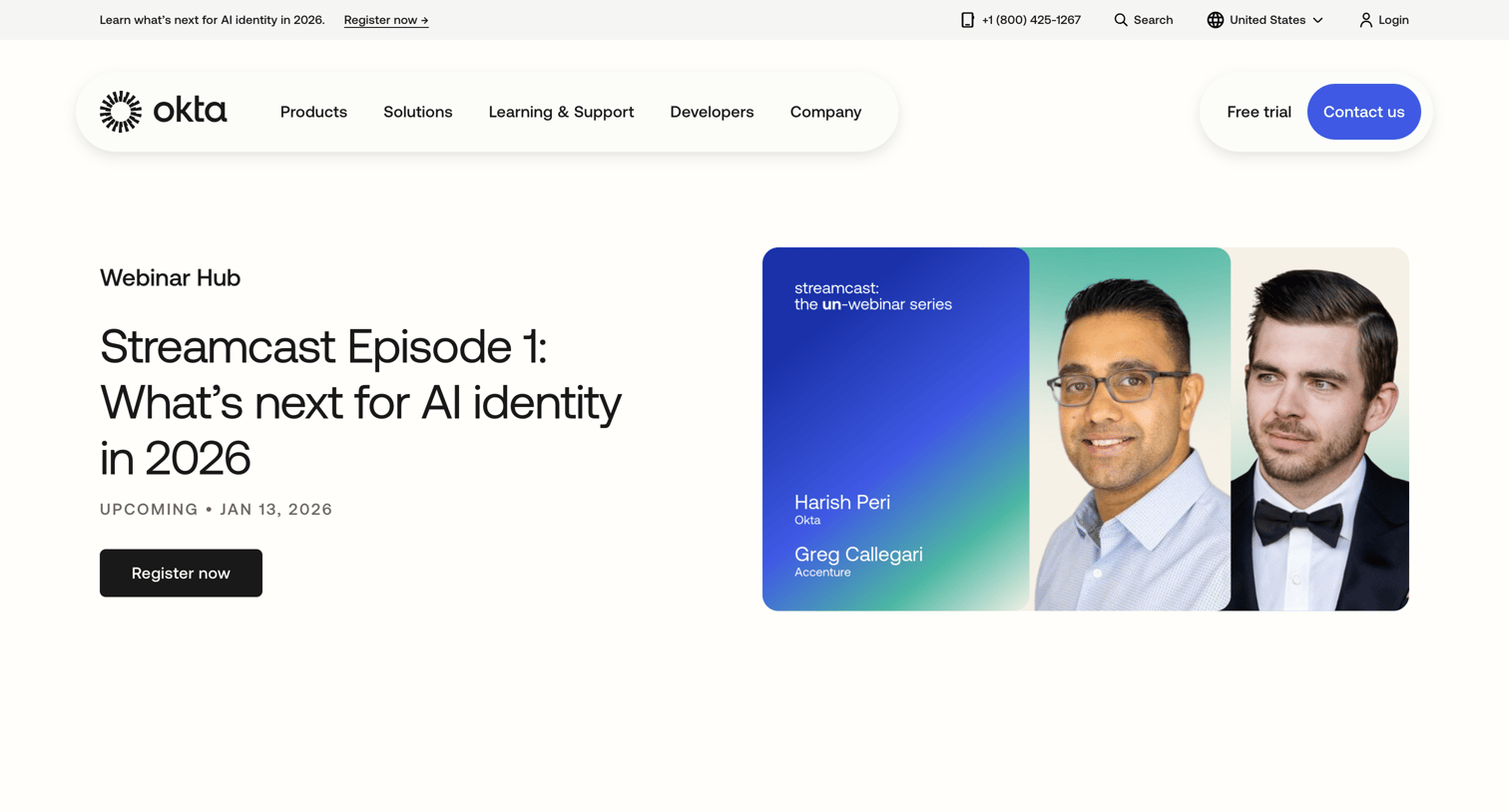Click the black Register now button
The width and height of the screenshot is (1509, 812).
point(181,574)
